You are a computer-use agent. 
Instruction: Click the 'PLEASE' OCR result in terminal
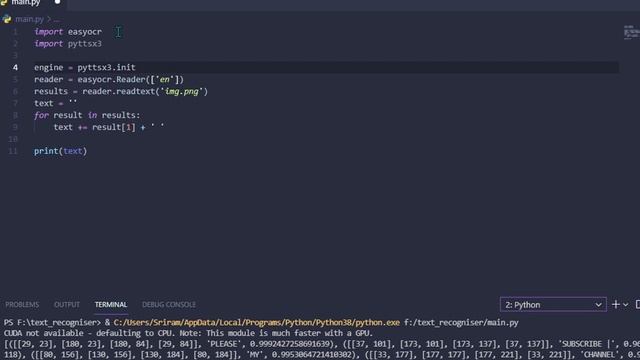tap(223, 344)
